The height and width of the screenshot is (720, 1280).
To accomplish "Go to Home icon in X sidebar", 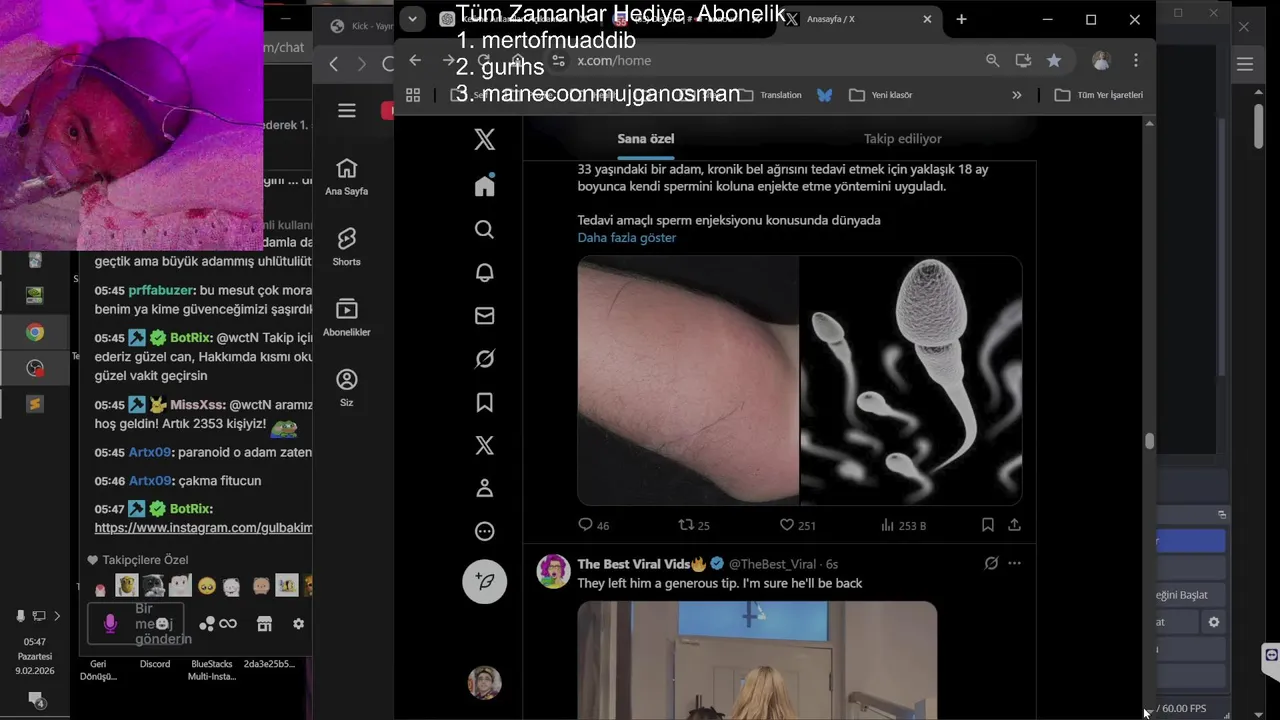I will pos(484,185).
